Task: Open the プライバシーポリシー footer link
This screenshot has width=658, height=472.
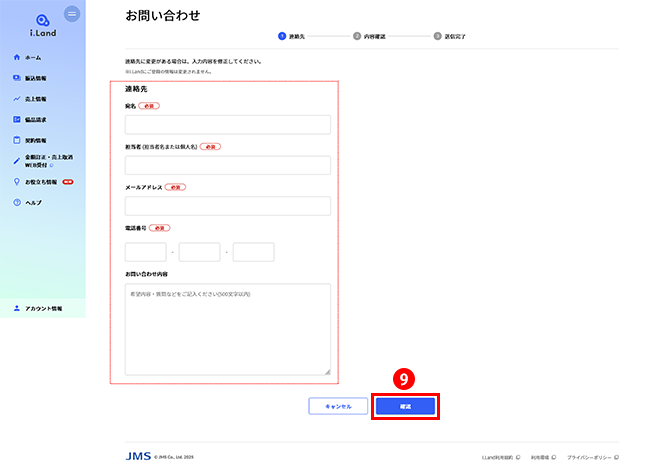Action: pos(593,457)
